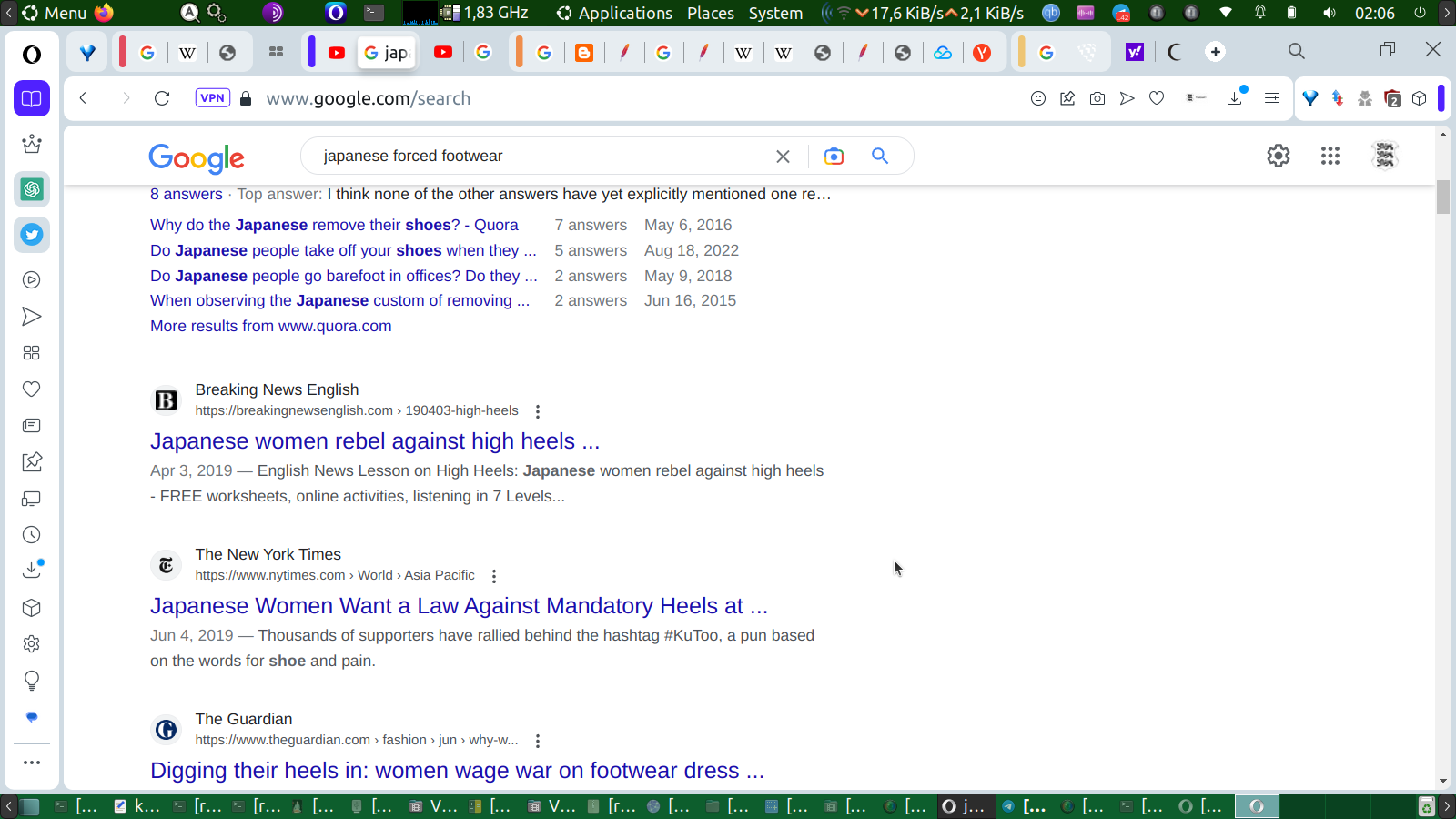Open 'Japanese Women Want a Law Against Mandatory Heels' result
The width and height of the screenshot is (1456, 819).
(459, 606)
